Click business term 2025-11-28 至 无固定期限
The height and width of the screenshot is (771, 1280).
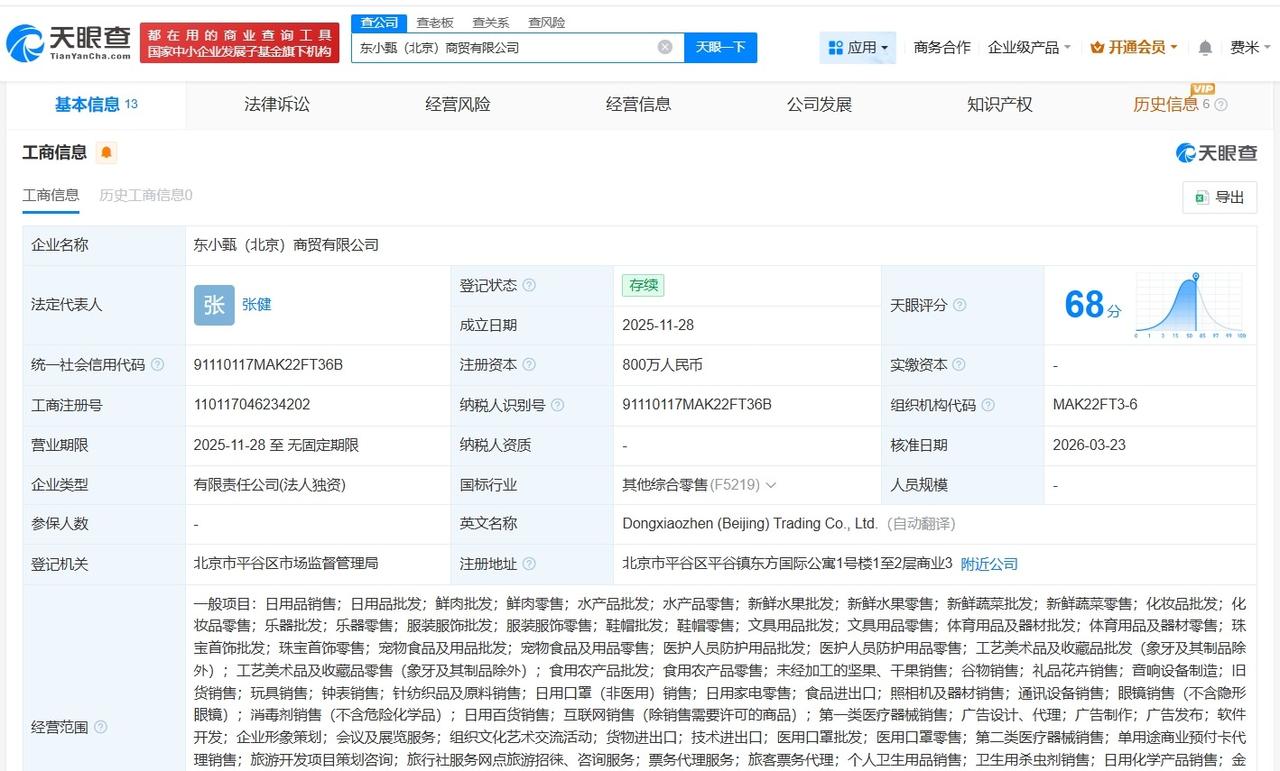[276, 445]
